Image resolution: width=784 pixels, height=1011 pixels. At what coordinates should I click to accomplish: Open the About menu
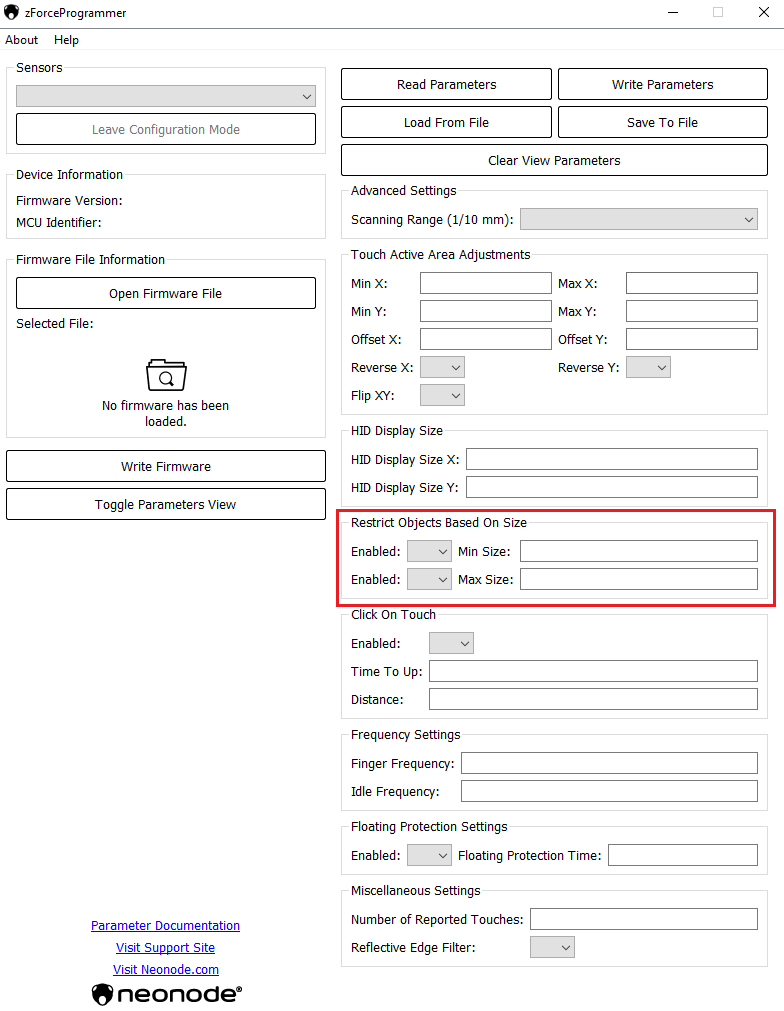click(x=22, y=40)
